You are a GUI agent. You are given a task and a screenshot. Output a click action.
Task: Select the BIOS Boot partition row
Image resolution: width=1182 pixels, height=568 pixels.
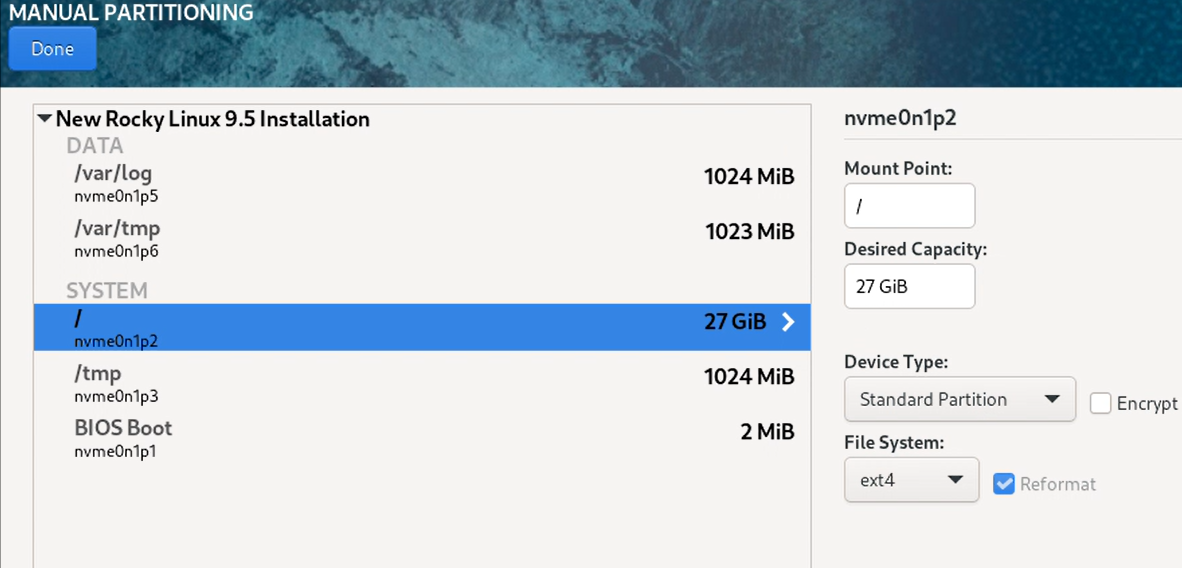pyautogui.click(x=422, y=438)
